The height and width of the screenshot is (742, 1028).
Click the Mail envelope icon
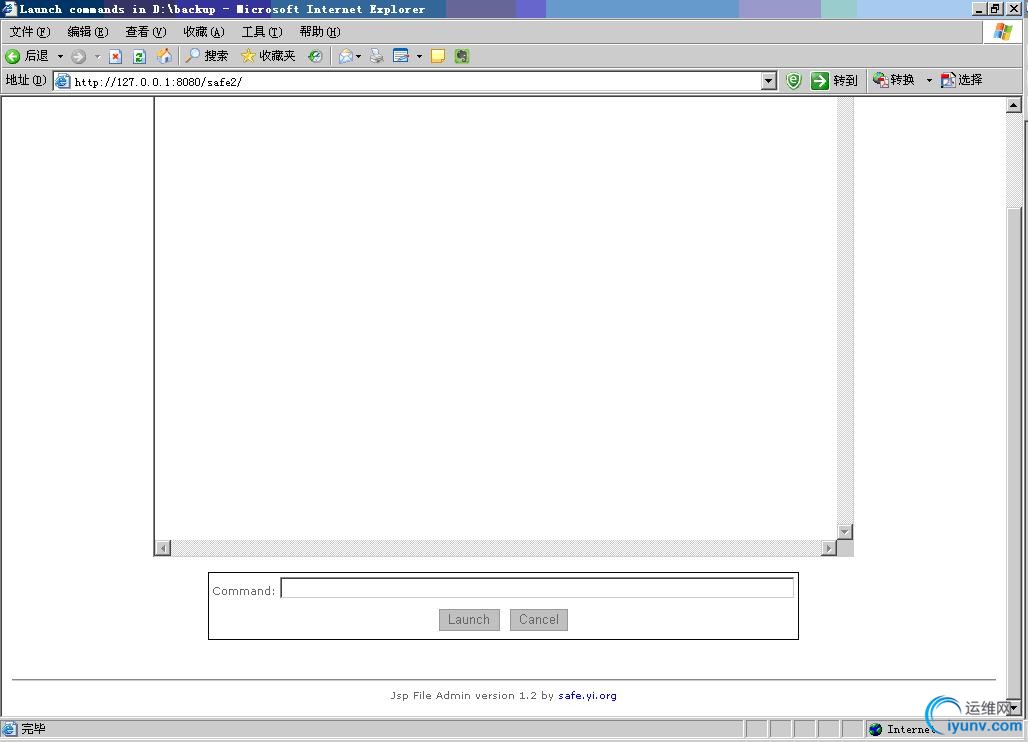[346, 56]
